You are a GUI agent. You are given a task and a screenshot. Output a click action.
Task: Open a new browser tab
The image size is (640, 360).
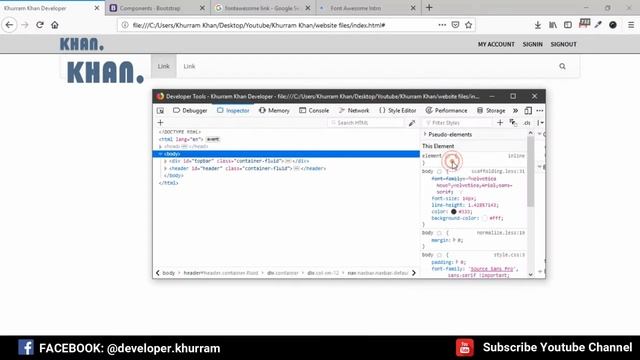pyautogui.click(x=429, y=8)
